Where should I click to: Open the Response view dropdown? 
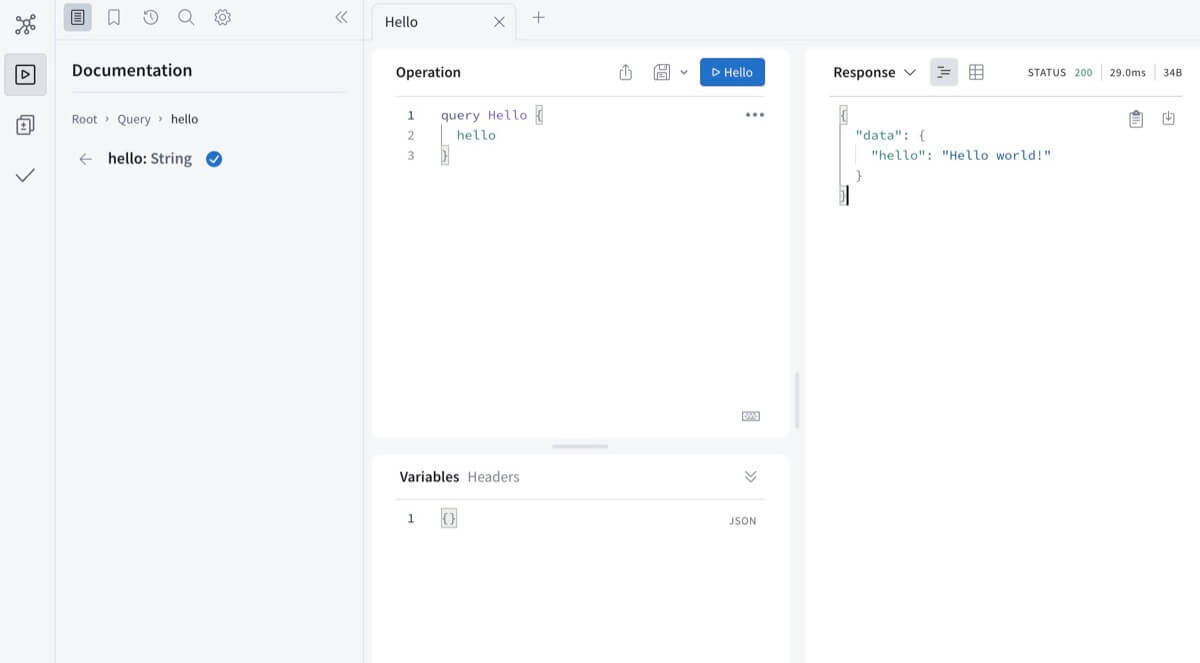910,72
